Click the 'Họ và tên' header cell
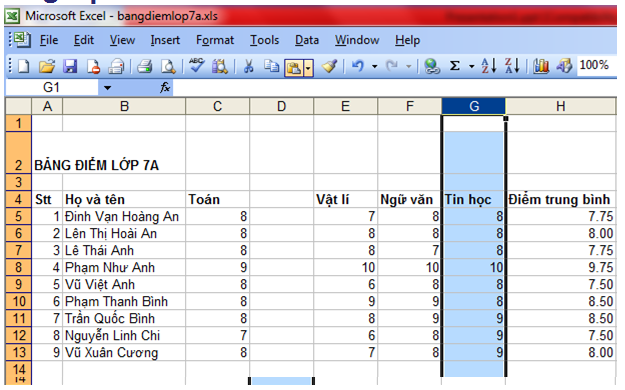This screenshot has width=625, height=390. click(x=124, y=199)
